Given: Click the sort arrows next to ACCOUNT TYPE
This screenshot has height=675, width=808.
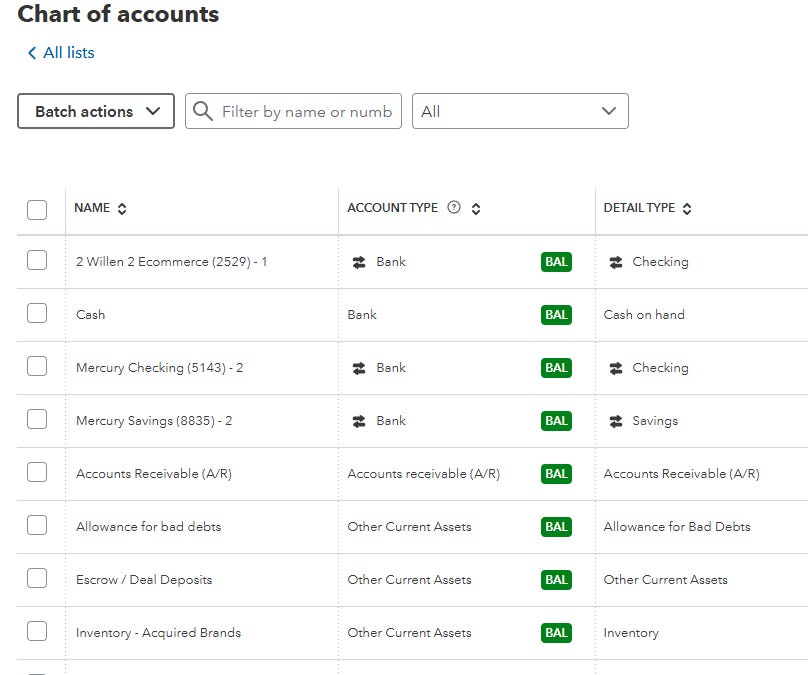Looking at the screenshot, I should pyautogui.click(x=476, y=209).
